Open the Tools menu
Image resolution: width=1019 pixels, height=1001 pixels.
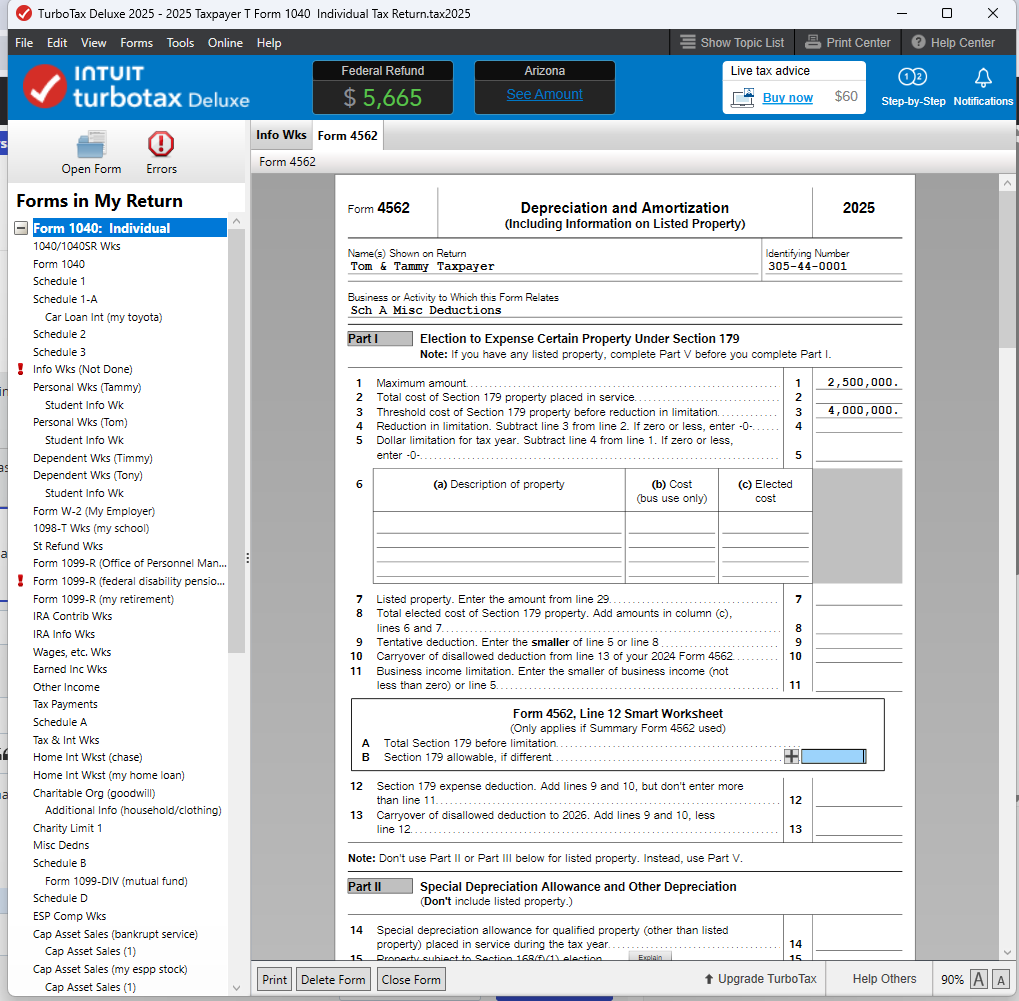[180, 43]
